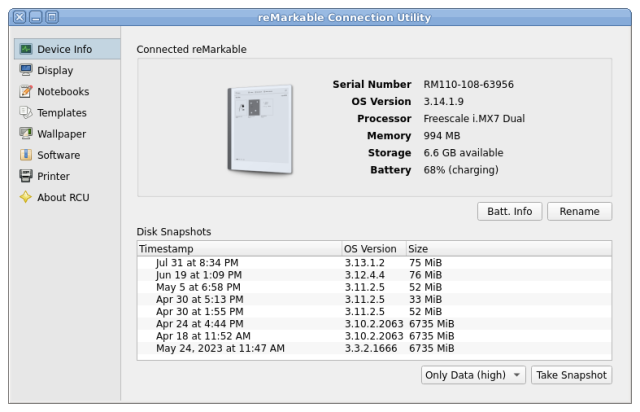This screenshot has height=412, width=640.
Task: Select the Jun 19 at 1:09 PM snapshot
Action: point(198,275)
